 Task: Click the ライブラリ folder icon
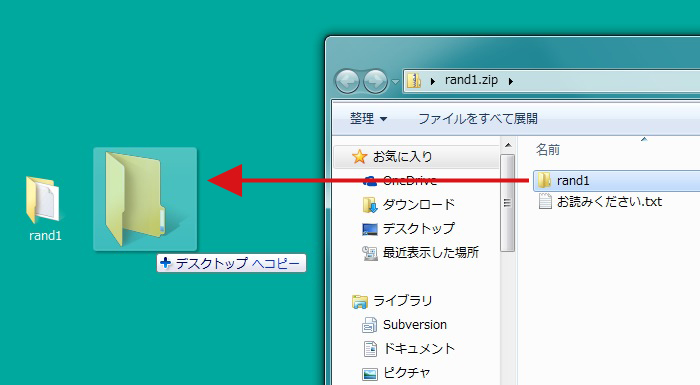tap(359, 302)
